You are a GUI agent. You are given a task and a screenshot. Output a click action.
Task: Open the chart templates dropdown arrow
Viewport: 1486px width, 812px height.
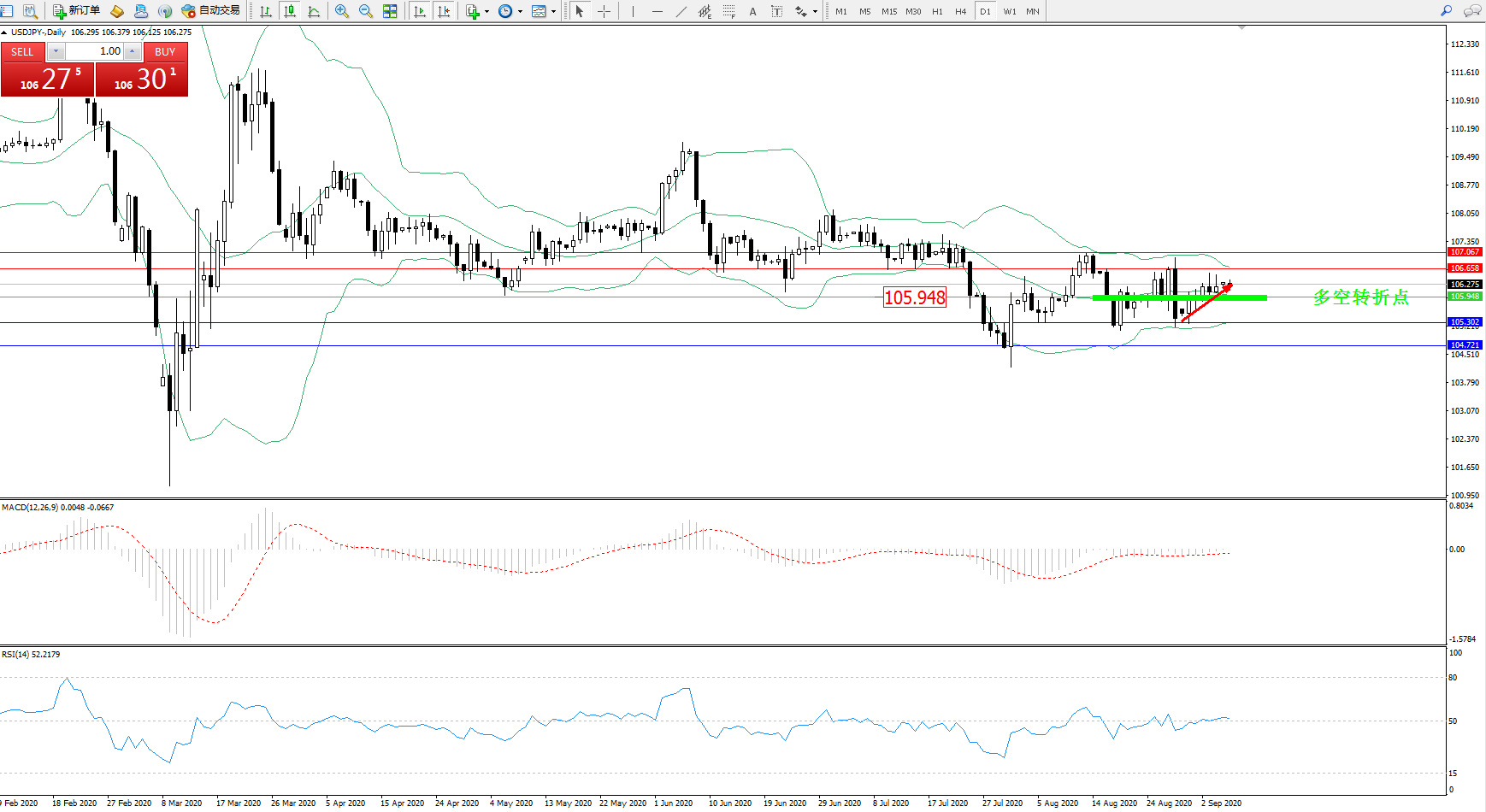coord(553,12)
